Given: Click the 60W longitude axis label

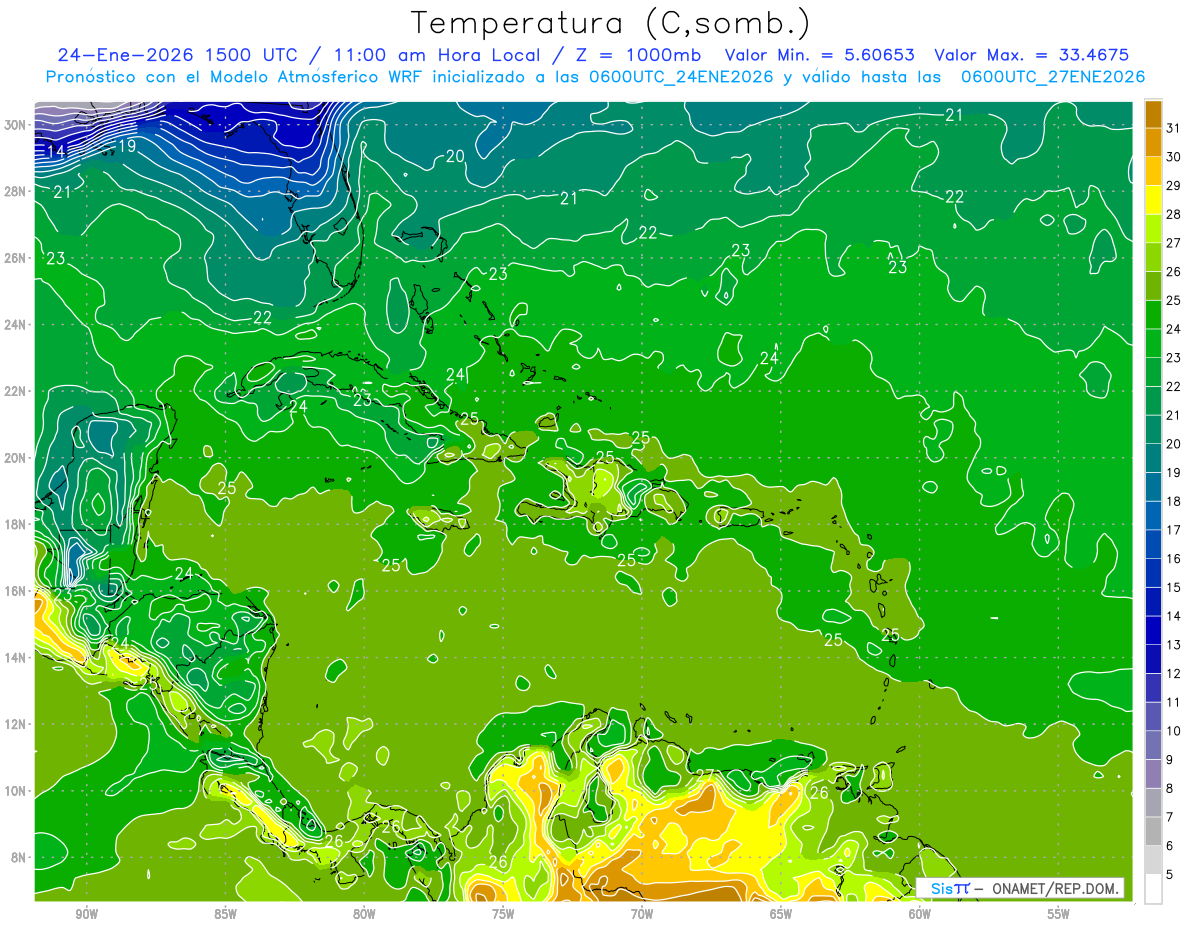Looking at the screenshot, I should [920, 914].
